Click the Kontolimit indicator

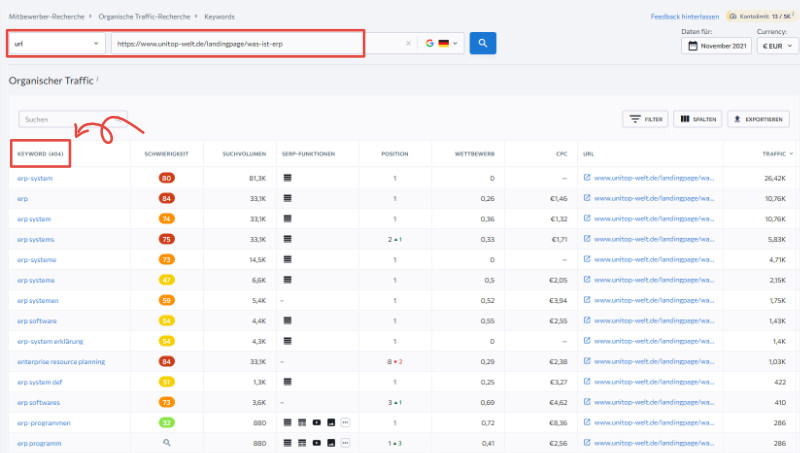pos(761,16)
